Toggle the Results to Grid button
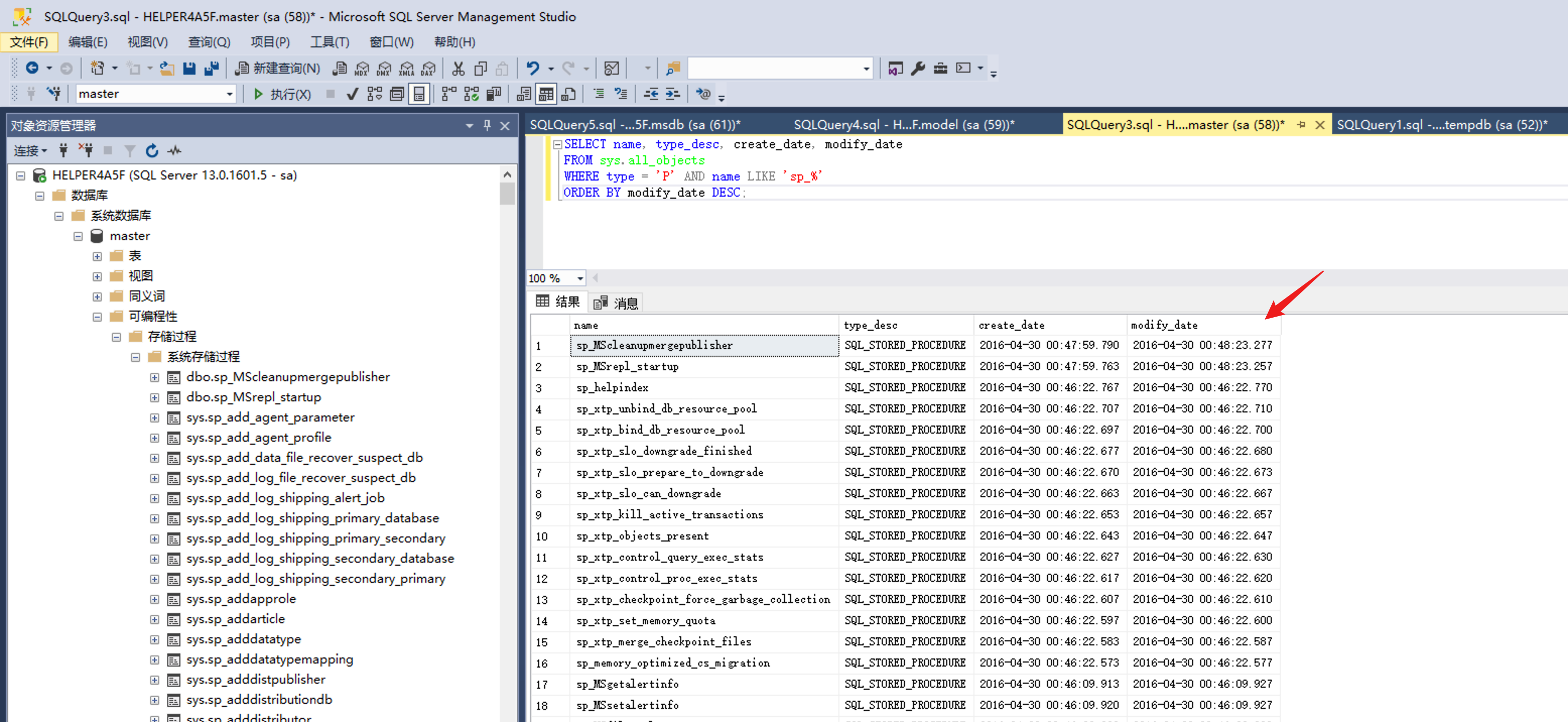Screen dimensions: 1568x722 (546, 94)
